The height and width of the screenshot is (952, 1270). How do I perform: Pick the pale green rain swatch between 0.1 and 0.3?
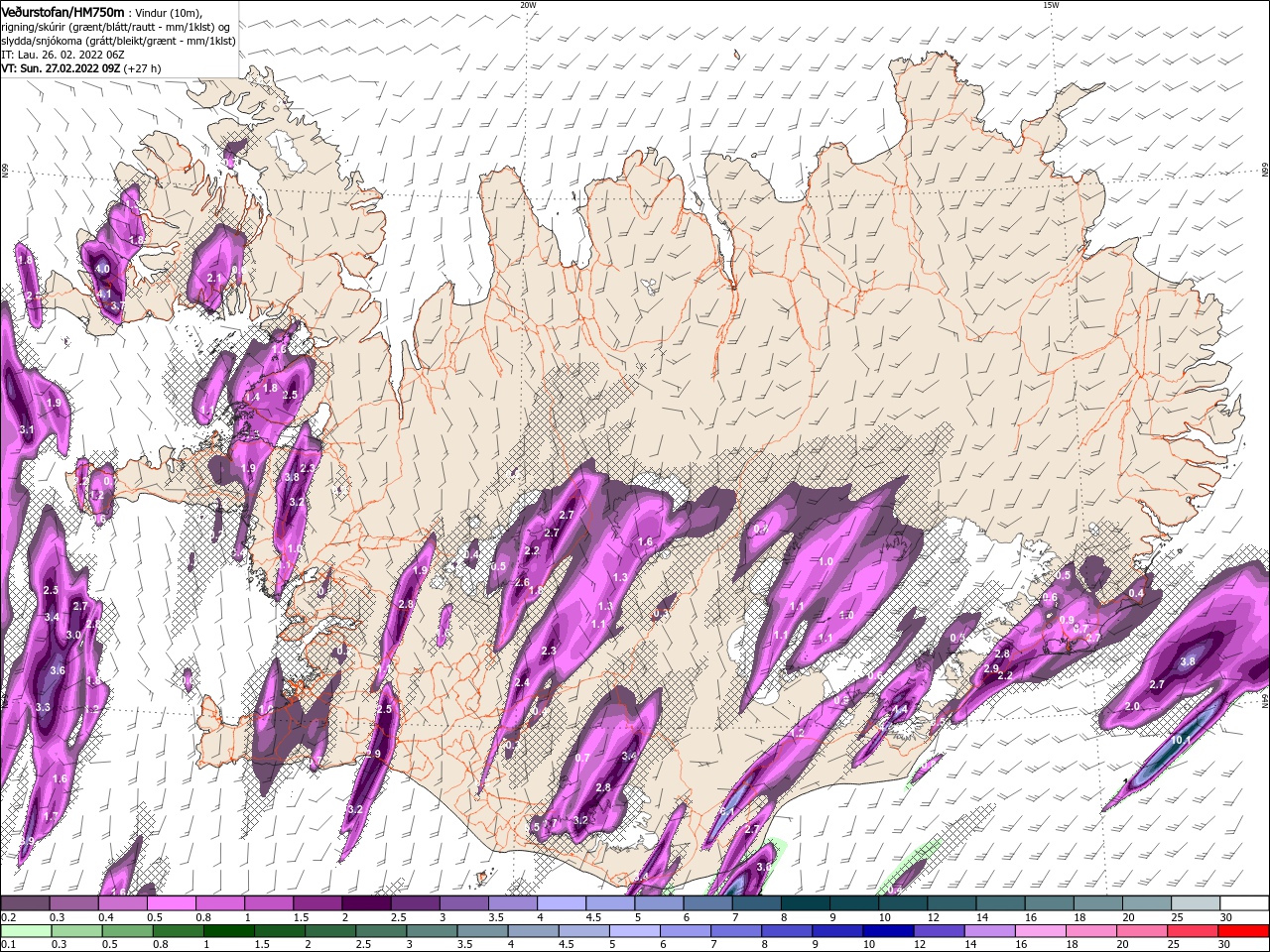(25, 931)
